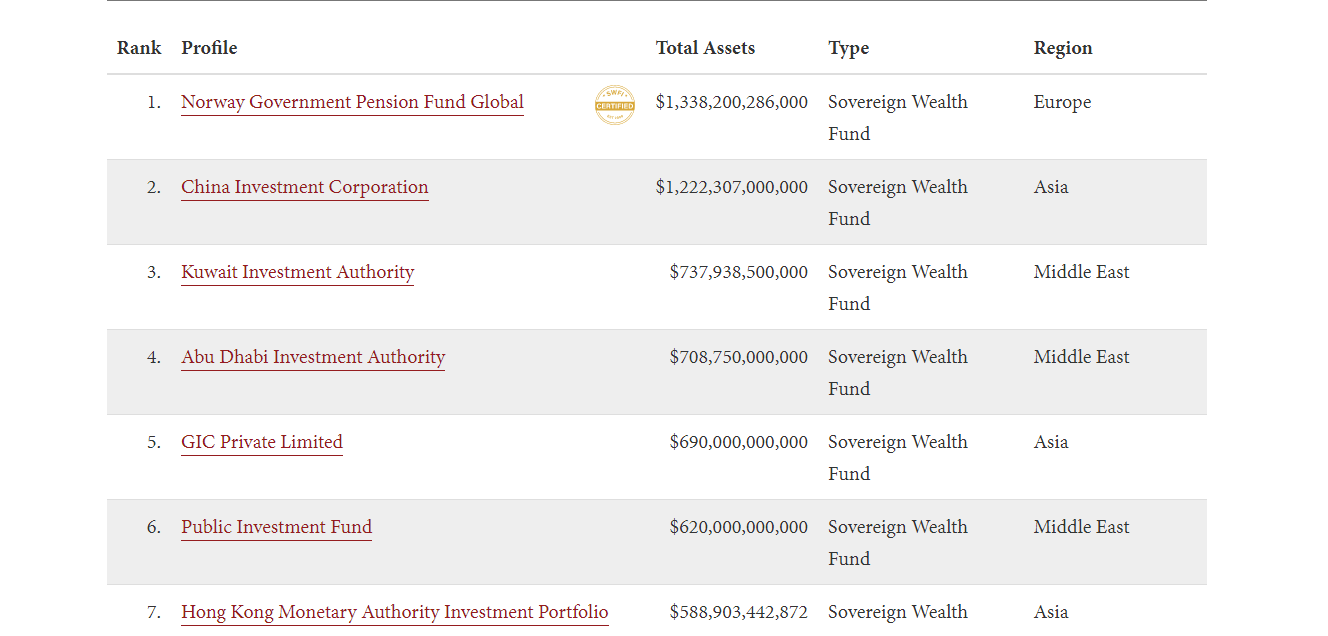The image size is (1328, 636).
Task: Click China Investment Corporation's $1,222,307,000,000 assets
Action: [731, 187]
